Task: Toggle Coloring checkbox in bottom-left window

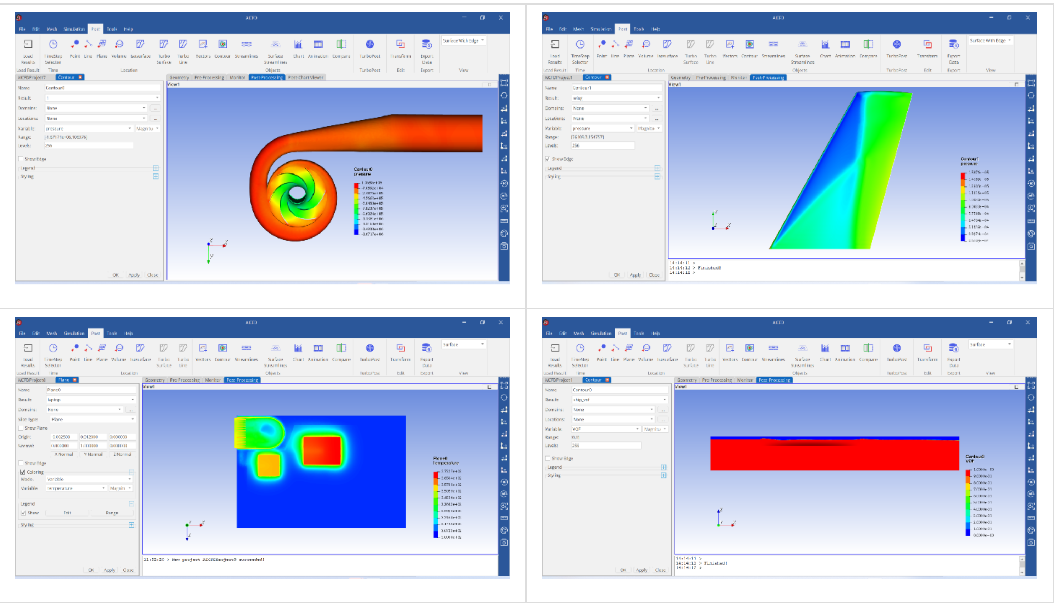Action: tap(23, 472)
